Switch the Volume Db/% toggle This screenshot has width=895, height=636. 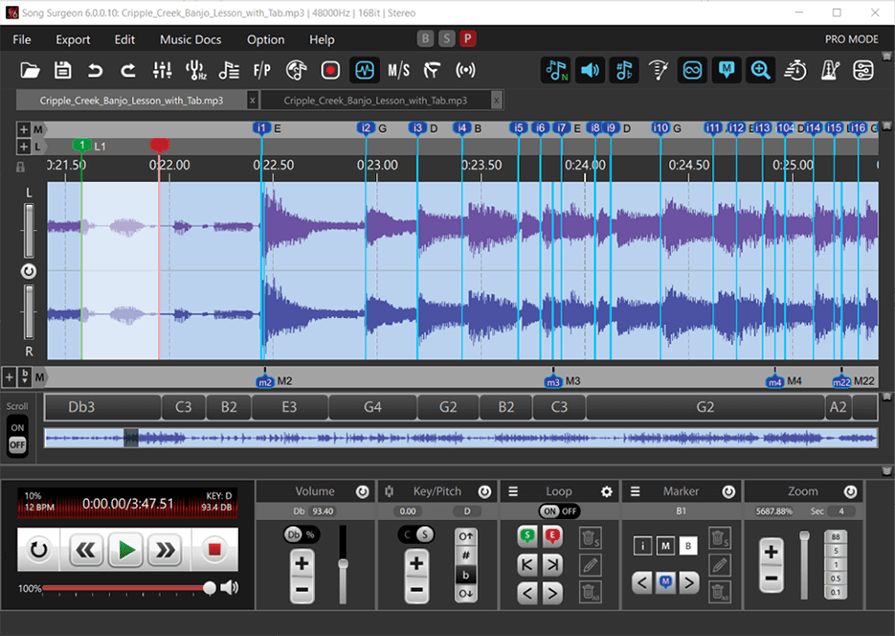pyautogui.click(x=301, y=534)
